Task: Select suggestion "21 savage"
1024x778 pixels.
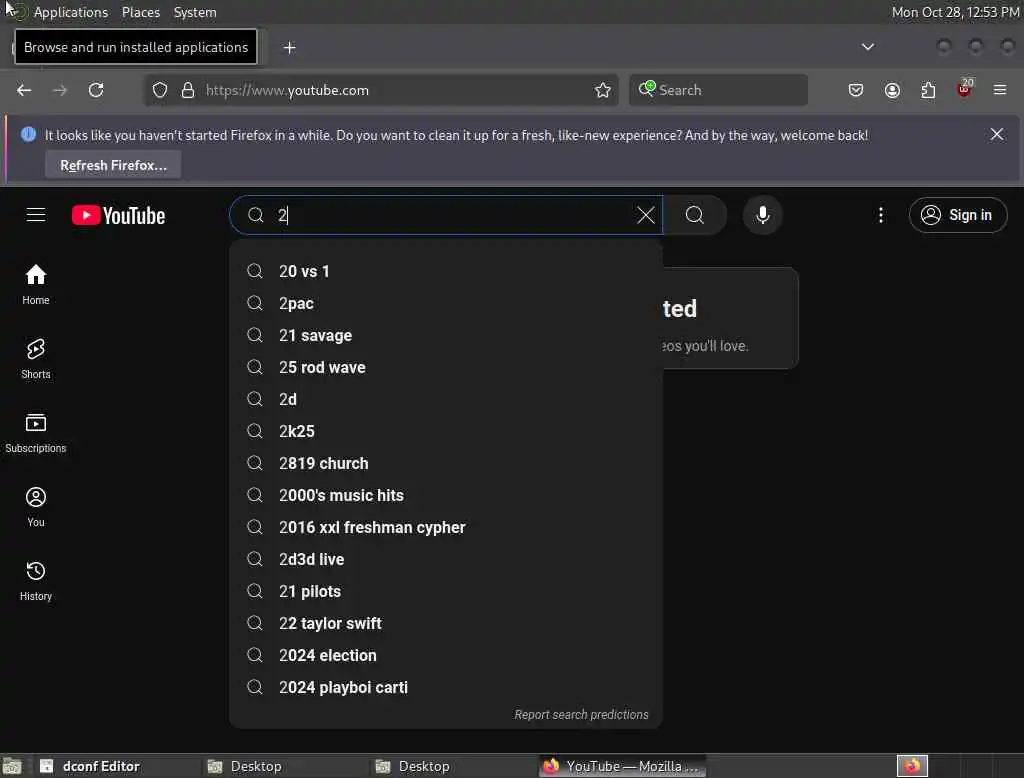Action: (x=446, y=335)
